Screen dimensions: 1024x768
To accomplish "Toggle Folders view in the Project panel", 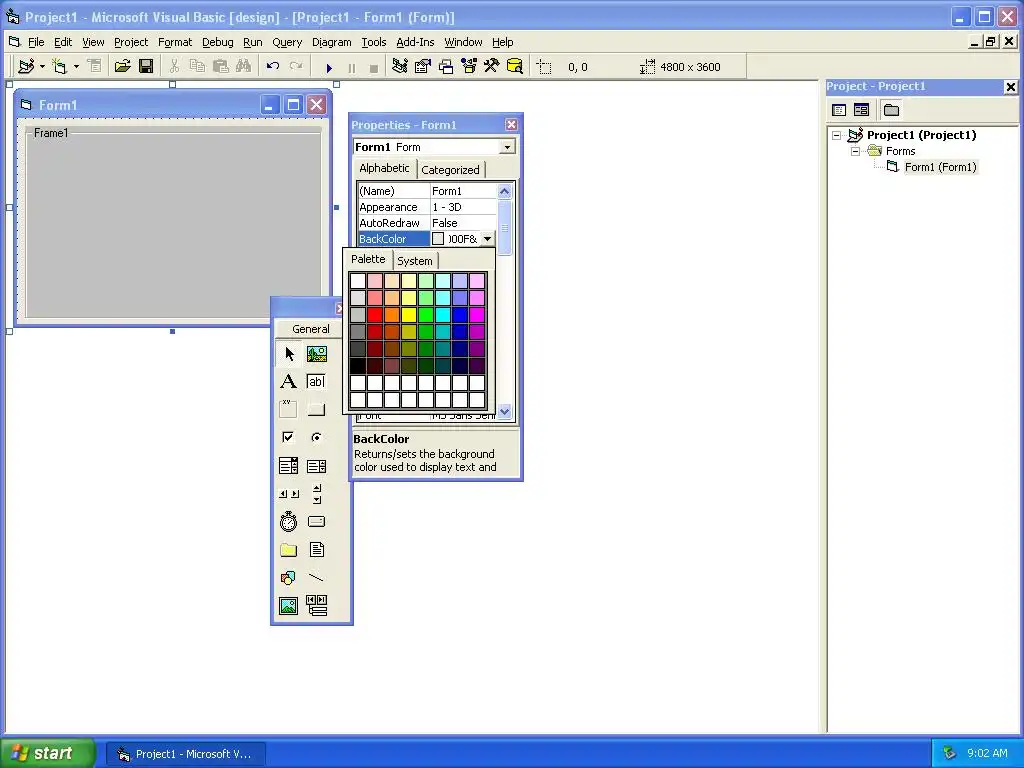I will click(891, 110).
